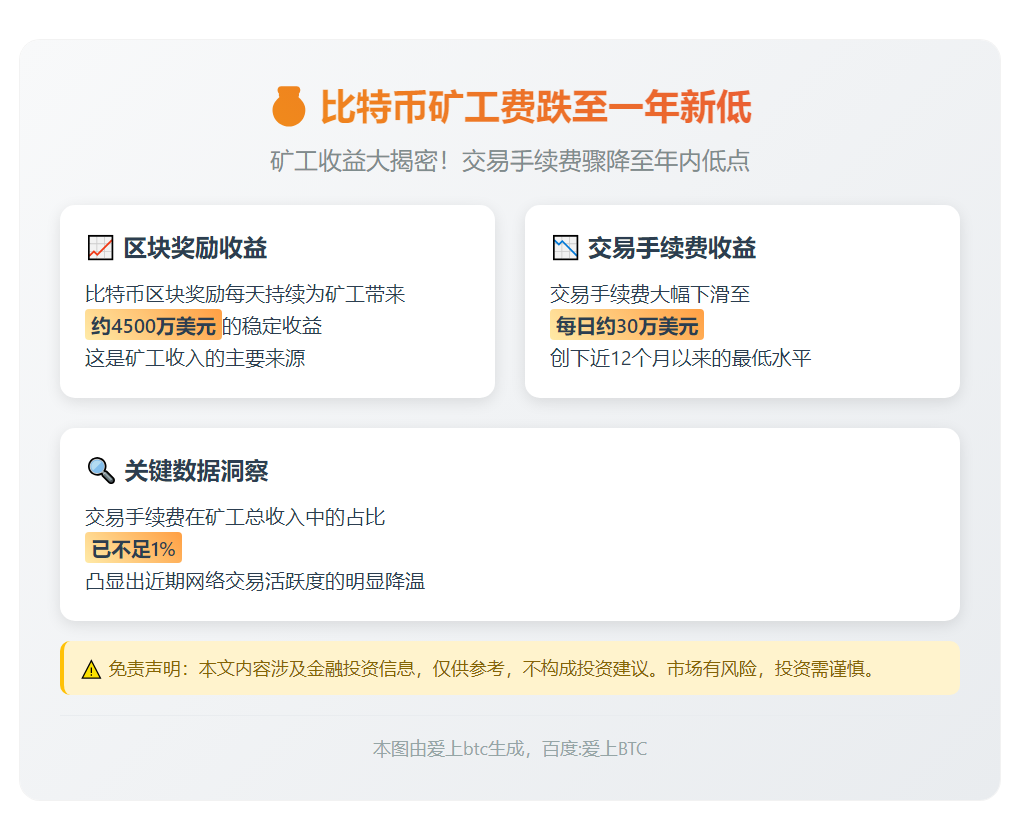
Task: Click the main title 比特币矿工费跌至一年新低
Action: coord(535,107)
